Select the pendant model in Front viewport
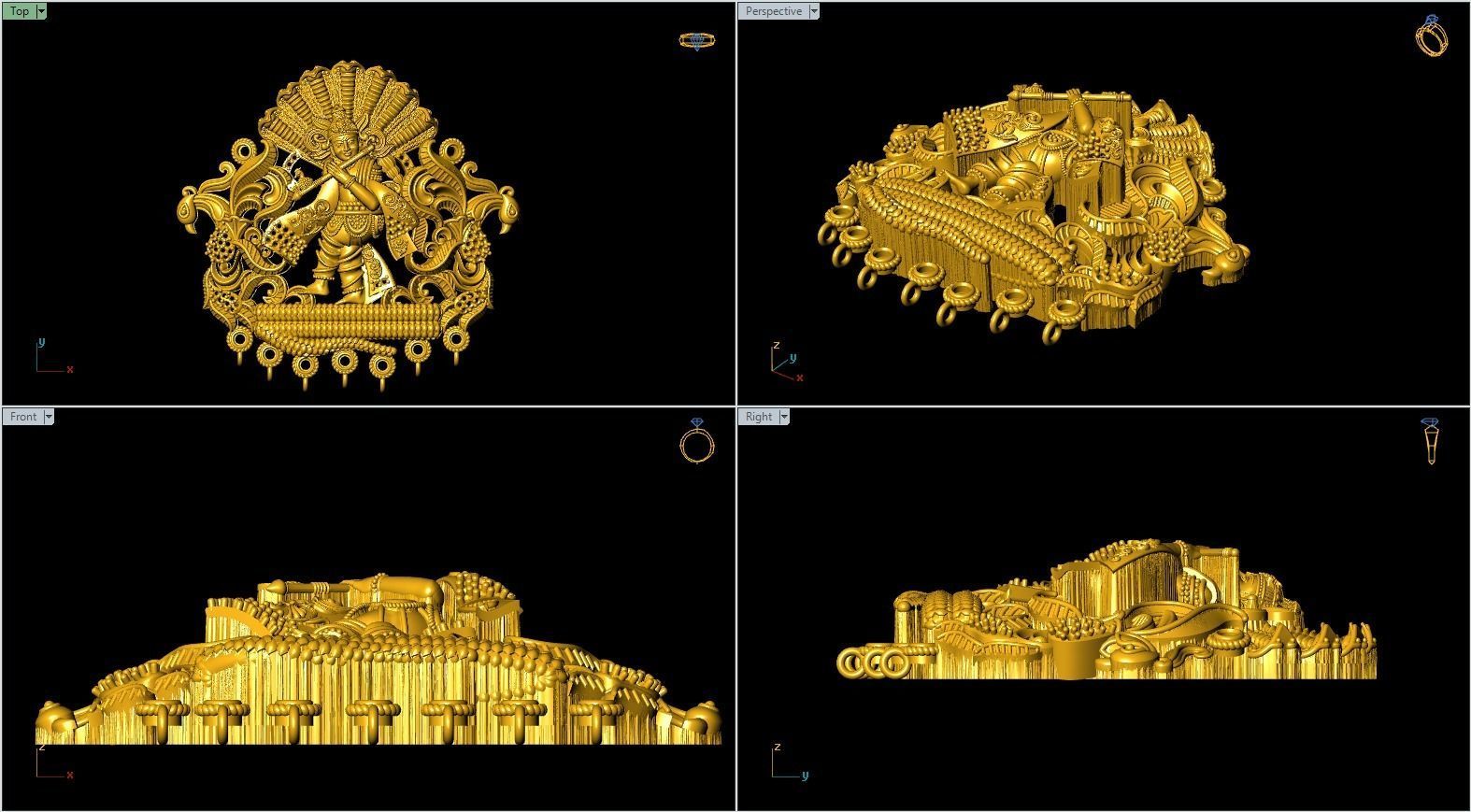Screen dimensions: 1471x812 point(378,659)
